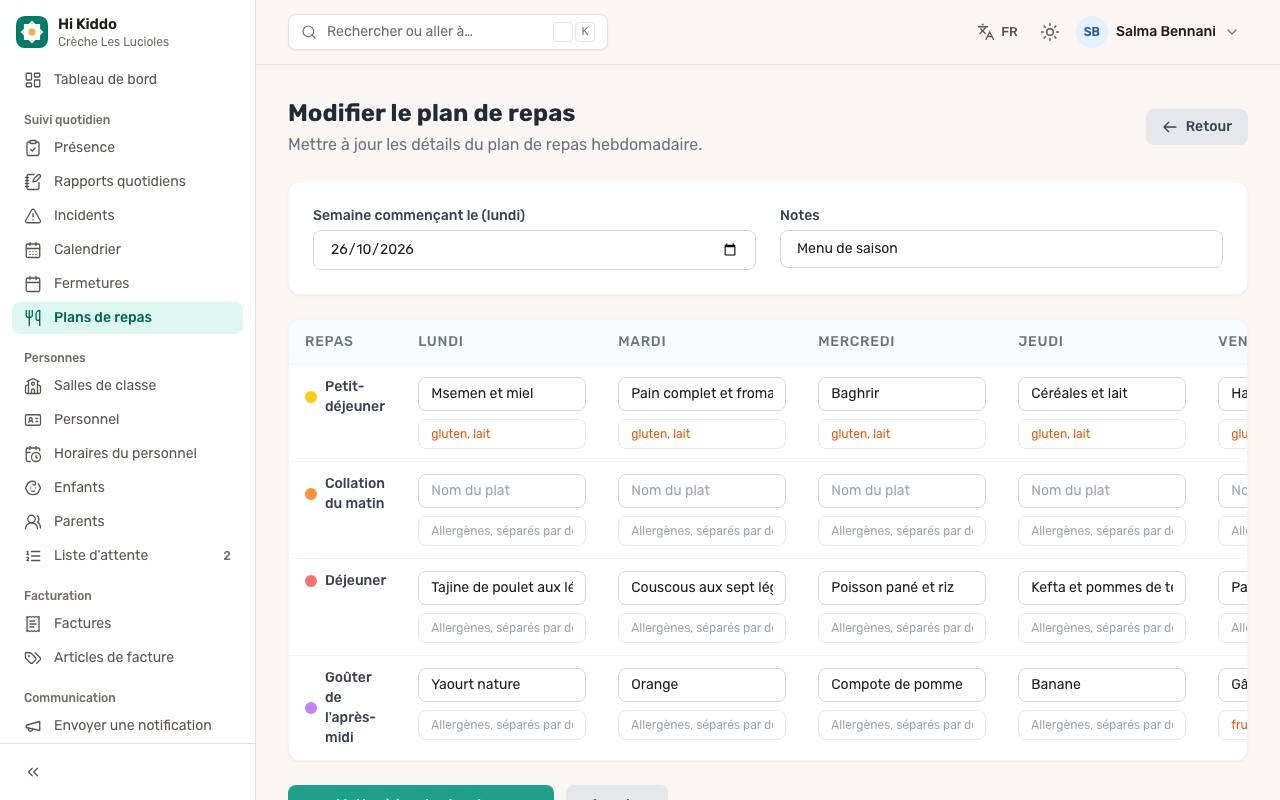Select the Enfants smiley icon entry

tap(33, 488)
